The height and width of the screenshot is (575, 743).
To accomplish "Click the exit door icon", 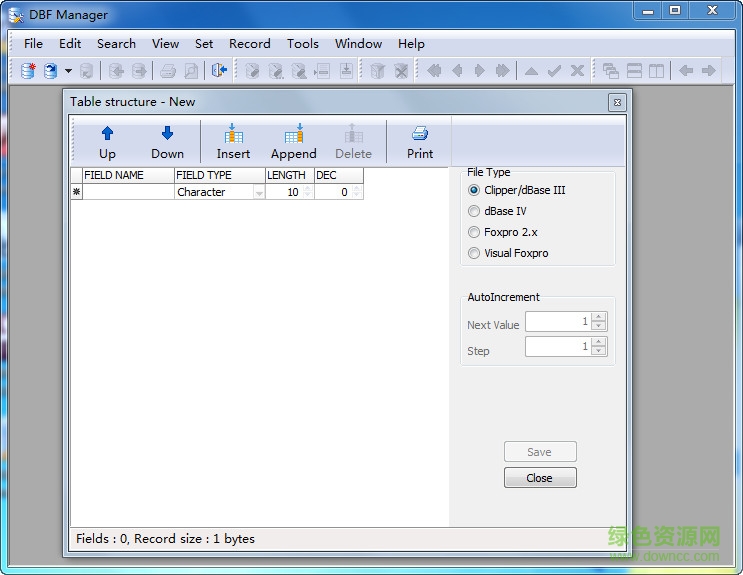I will [219, 71].
